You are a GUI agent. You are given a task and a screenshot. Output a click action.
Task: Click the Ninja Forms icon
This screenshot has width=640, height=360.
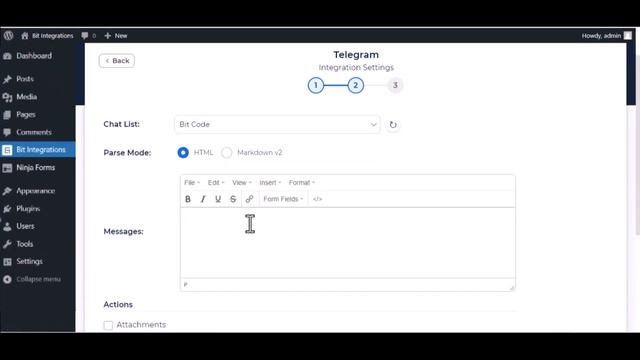pos(7,168)
